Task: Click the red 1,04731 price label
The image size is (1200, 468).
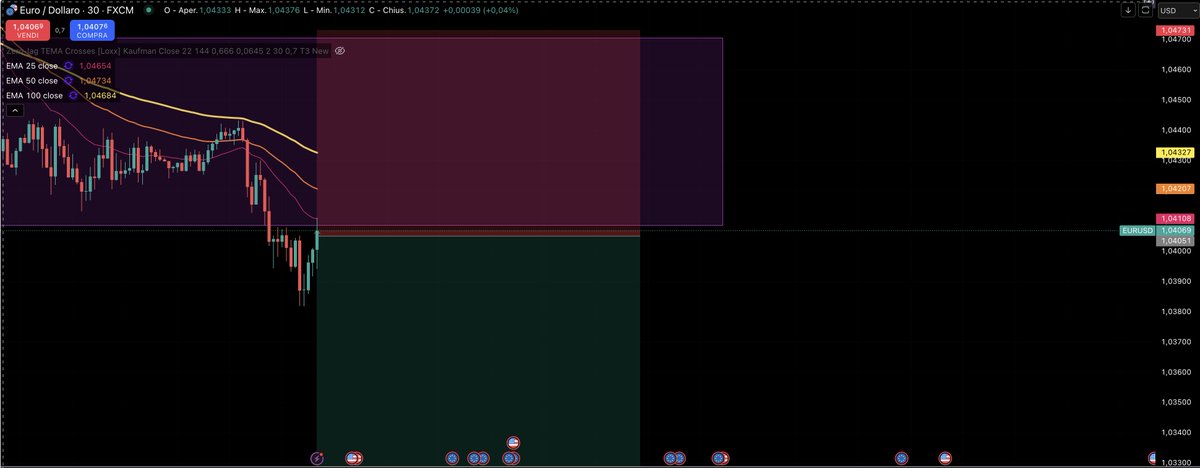Action: (x=1175, y=31)
